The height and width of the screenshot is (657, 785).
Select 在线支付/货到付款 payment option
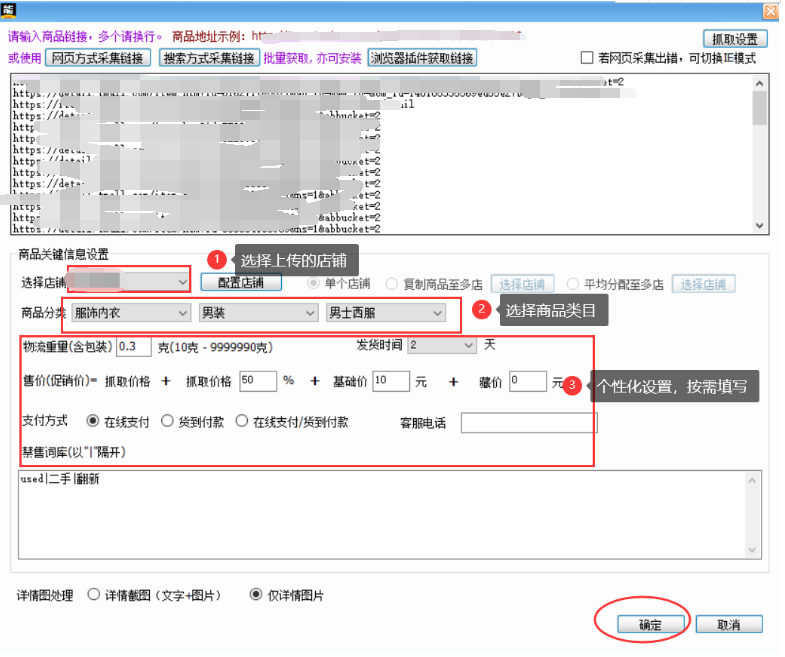(x=242, y=421)
